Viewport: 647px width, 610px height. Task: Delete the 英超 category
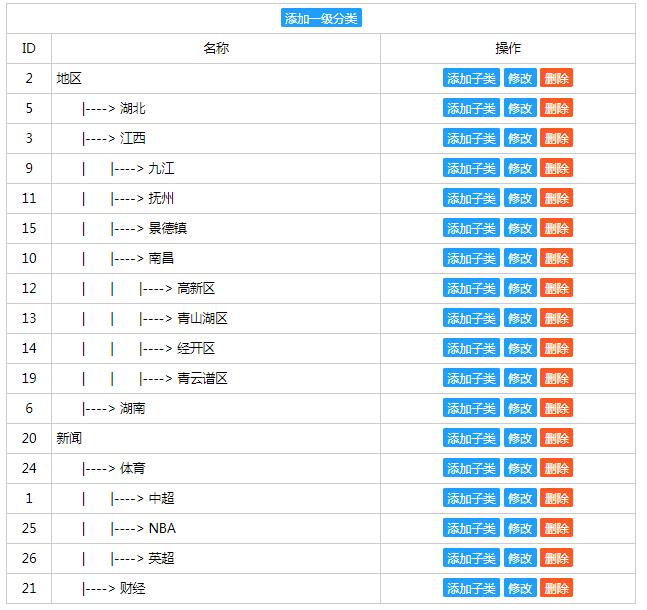pos(556,558)
